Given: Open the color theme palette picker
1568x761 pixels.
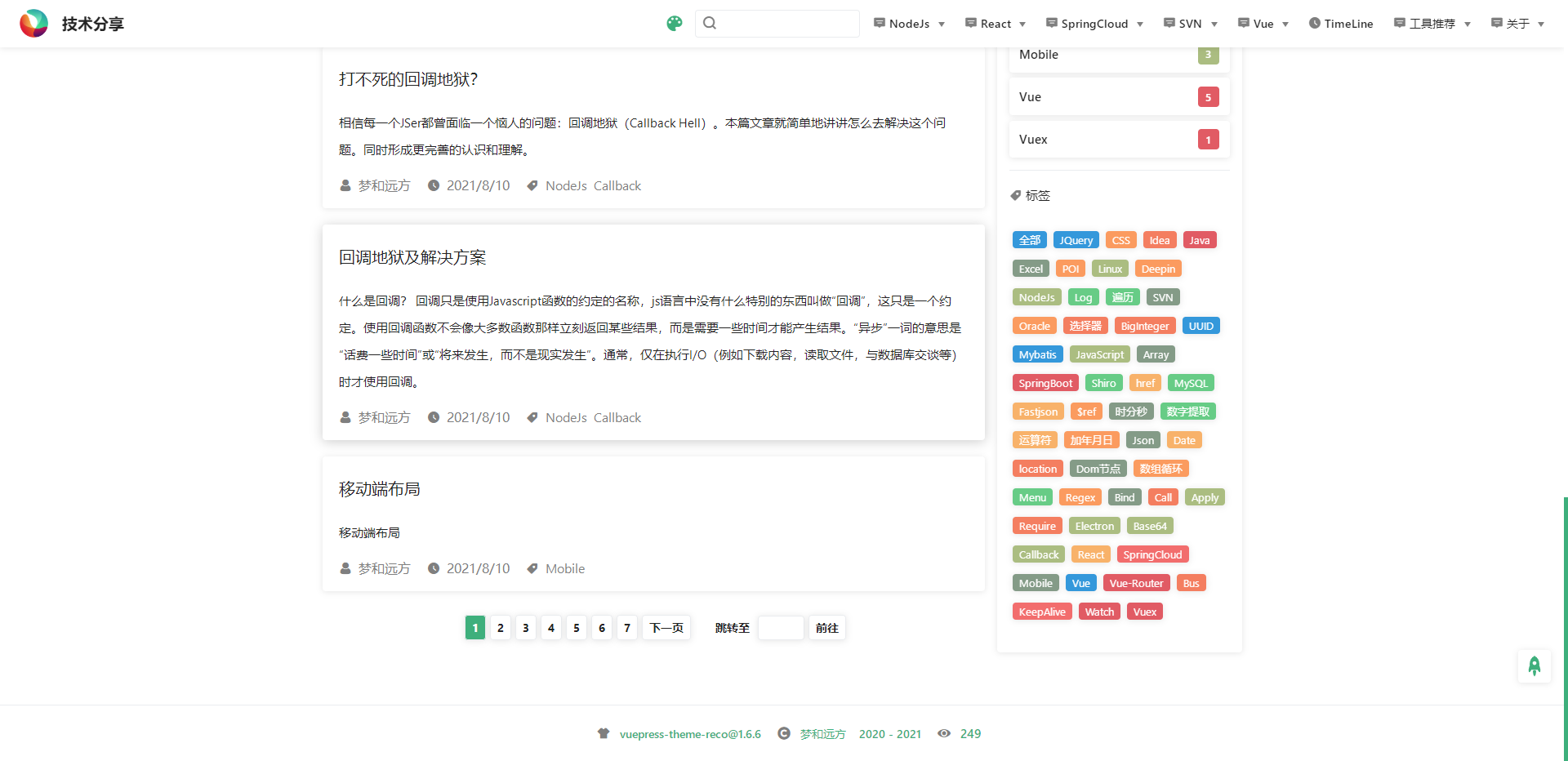Looking at the screenshot, I should [675, 24].
